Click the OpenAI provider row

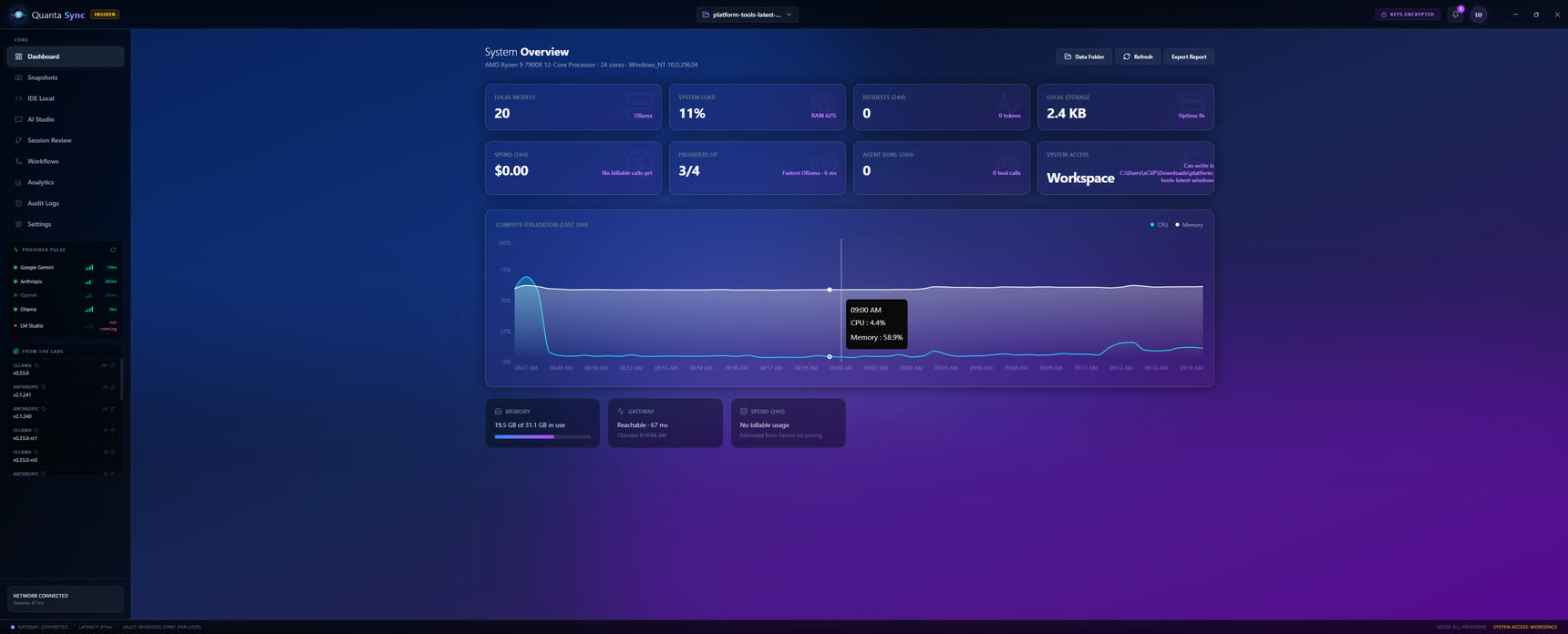(x=66, y=295)
